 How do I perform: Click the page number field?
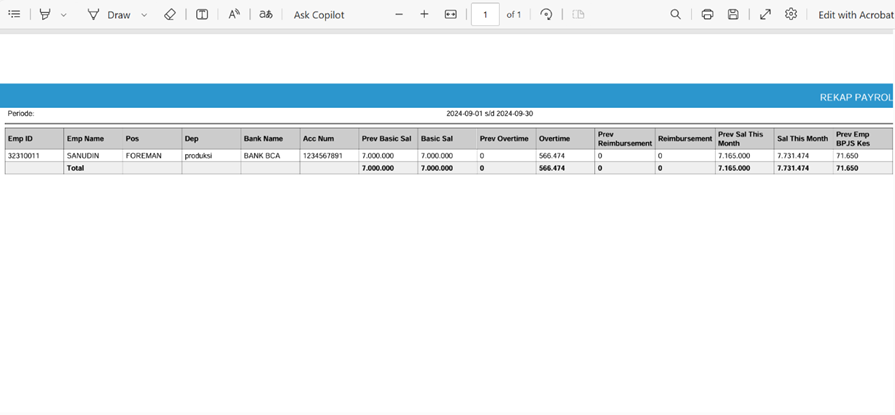coord(485,15)
